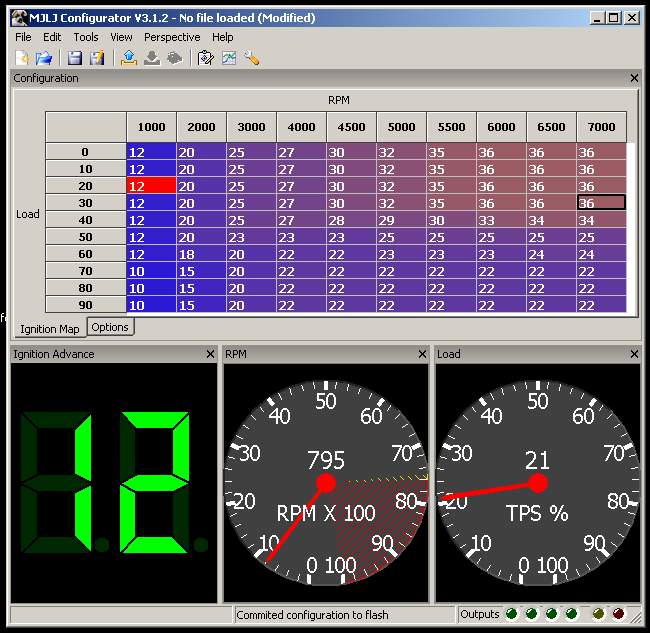Click the yellow Outputs indicator light
The width and height of the screenshot is (650, 633).
click(x=598, y=614)
